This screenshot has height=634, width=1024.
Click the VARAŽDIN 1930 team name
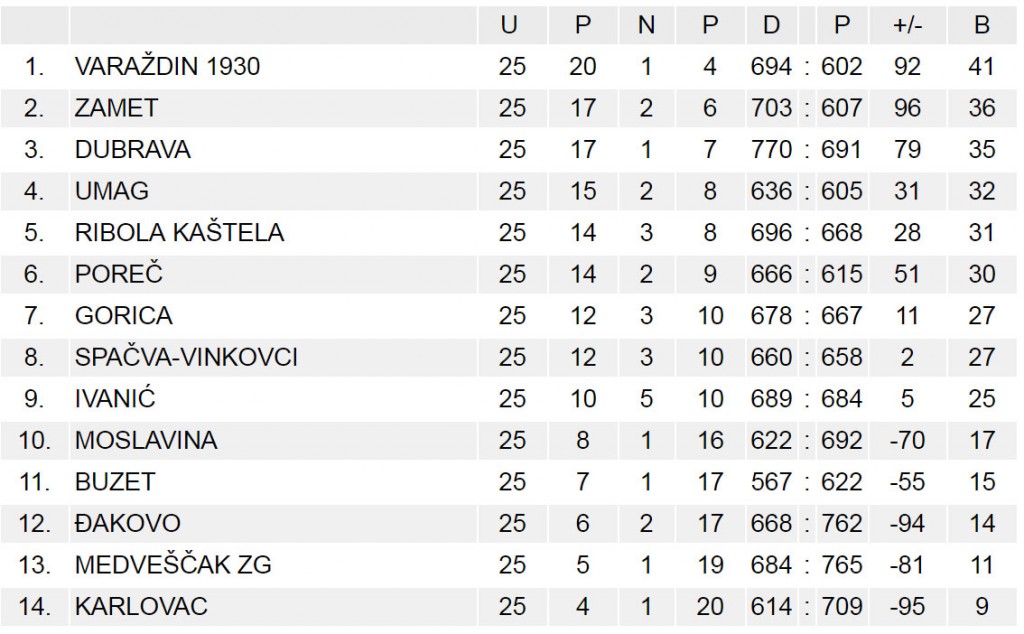[167, 67]
